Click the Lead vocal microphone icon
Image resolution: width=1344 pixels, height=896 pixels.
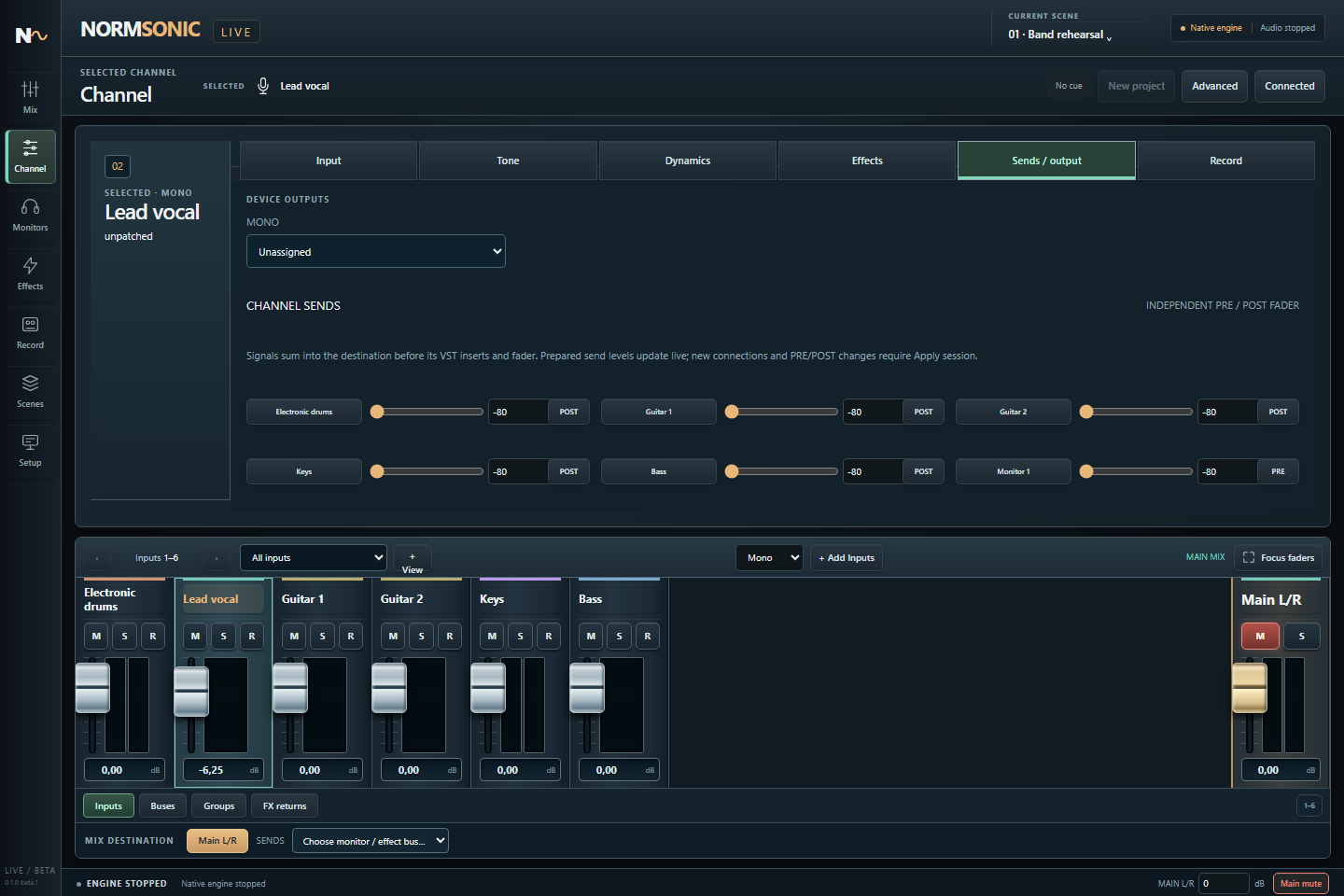point(263,86)
